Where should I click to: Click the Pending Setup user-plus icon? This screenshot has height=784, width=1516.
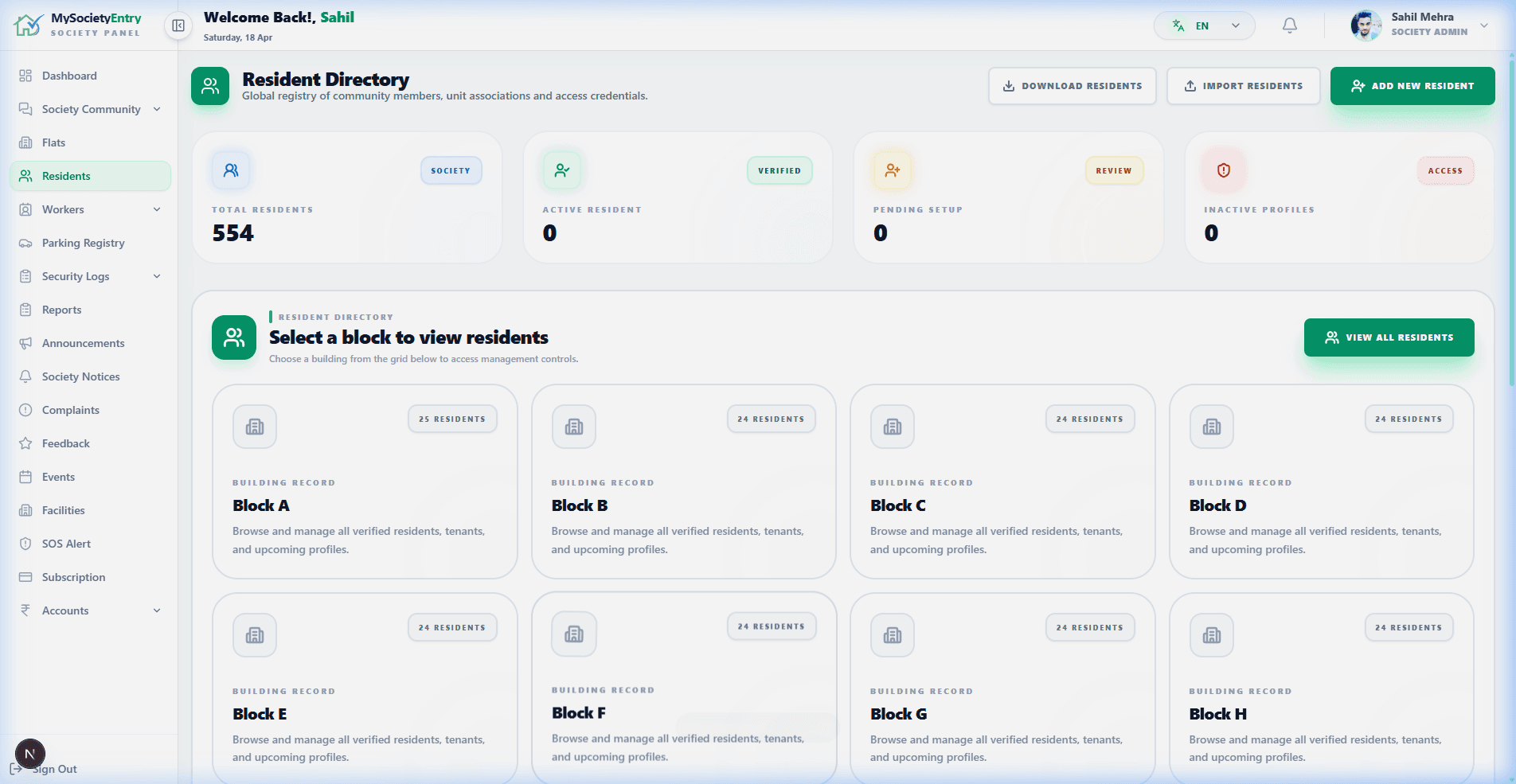click(x=893, y=170)
